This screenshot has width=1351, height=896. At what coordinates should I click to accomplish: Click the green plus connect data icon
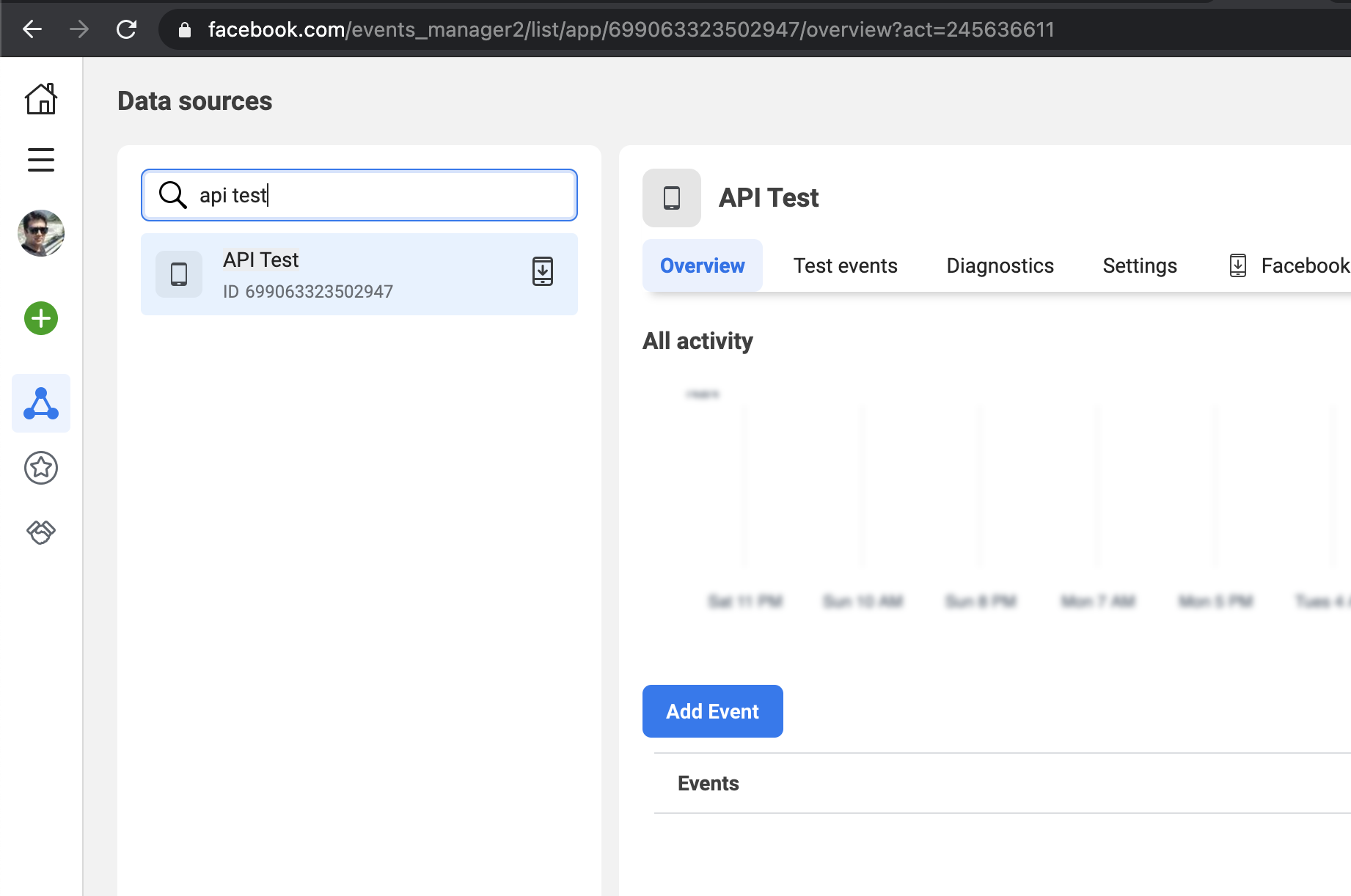coord(41,318)
